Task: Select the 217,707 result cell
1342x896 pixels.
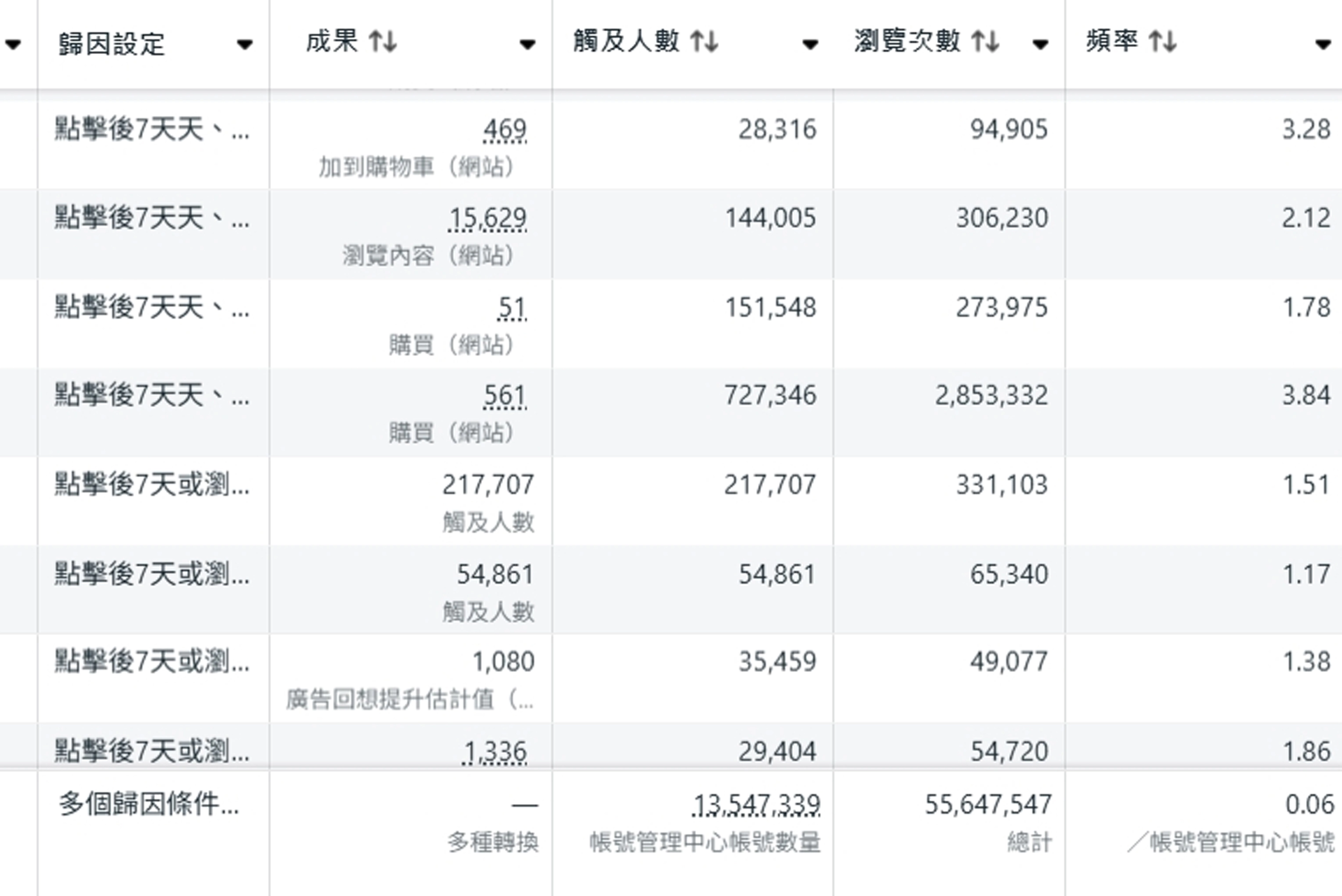Action: pos(488,485)
